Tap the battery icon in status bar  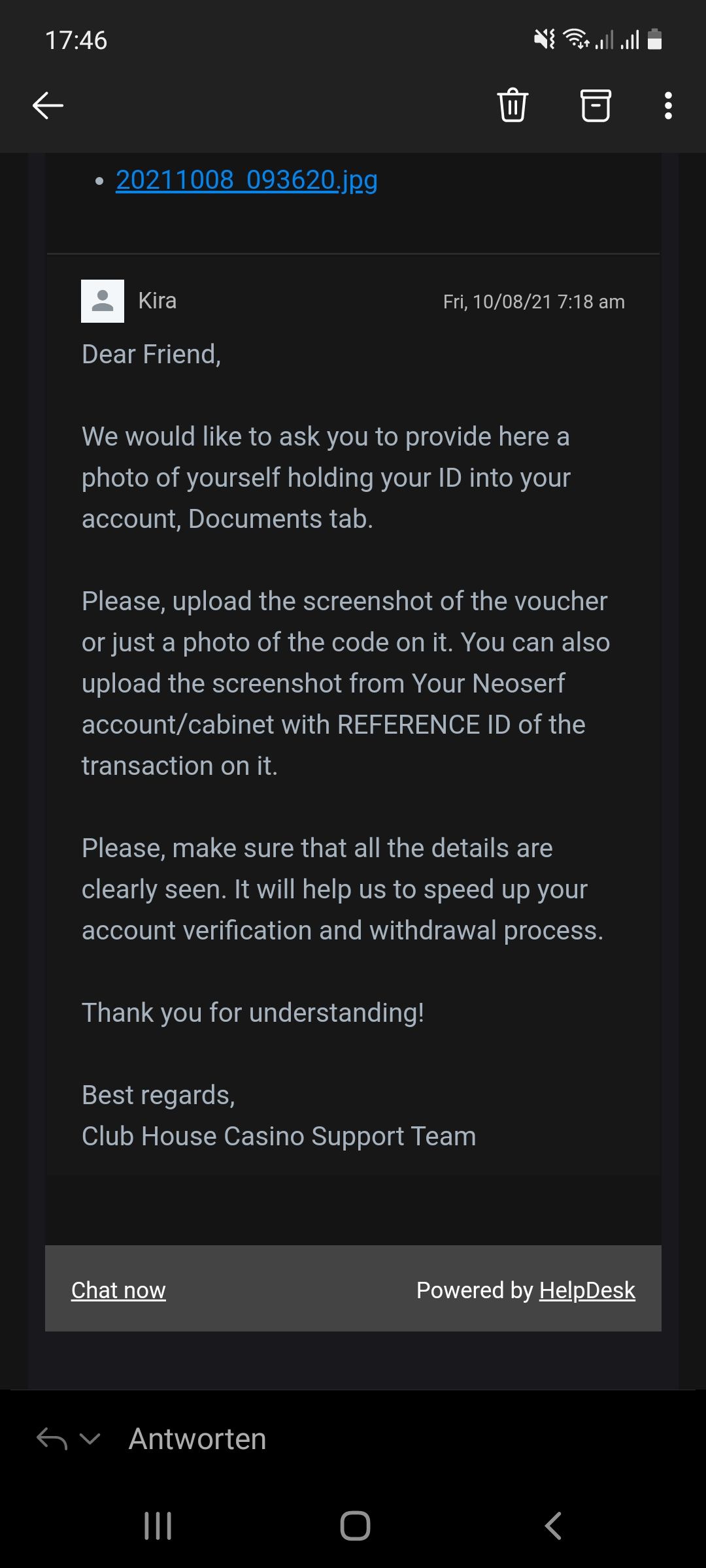pos(654,40)
